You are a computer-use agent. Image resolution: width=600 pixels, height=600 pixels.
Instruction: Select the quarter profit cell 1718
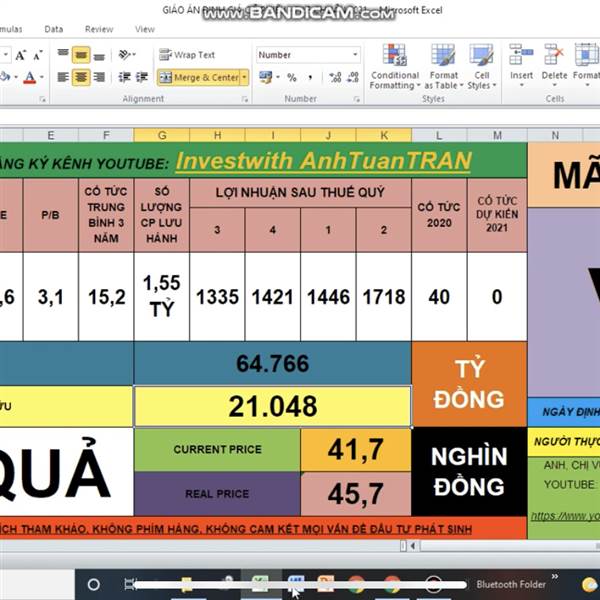coord(384,297)
